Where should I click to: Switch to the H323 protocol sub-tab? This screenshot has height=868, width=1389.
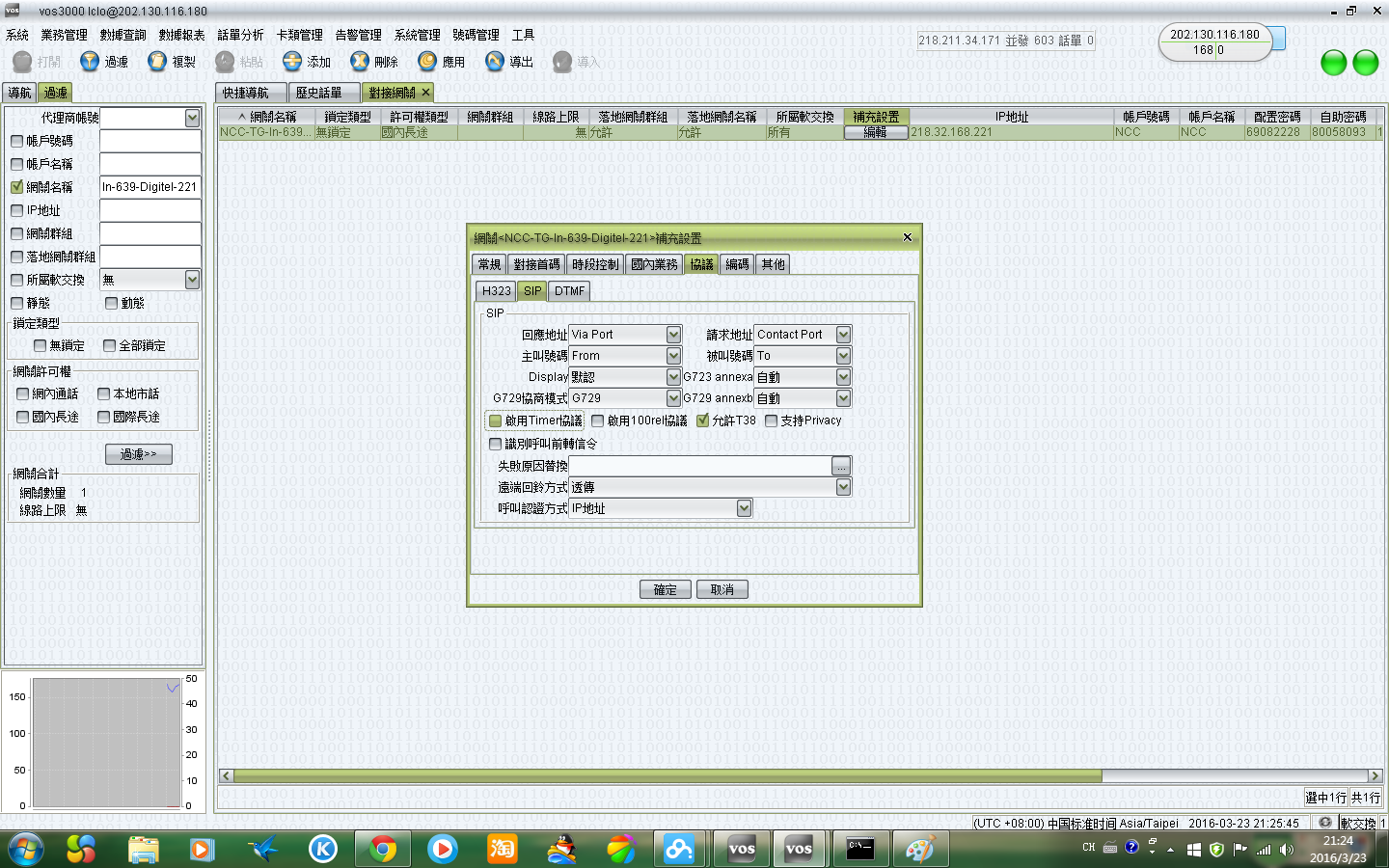[496, 291]
